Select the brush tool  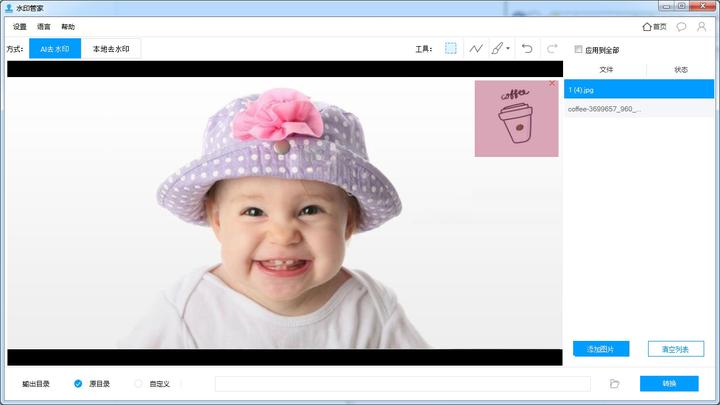497,48
